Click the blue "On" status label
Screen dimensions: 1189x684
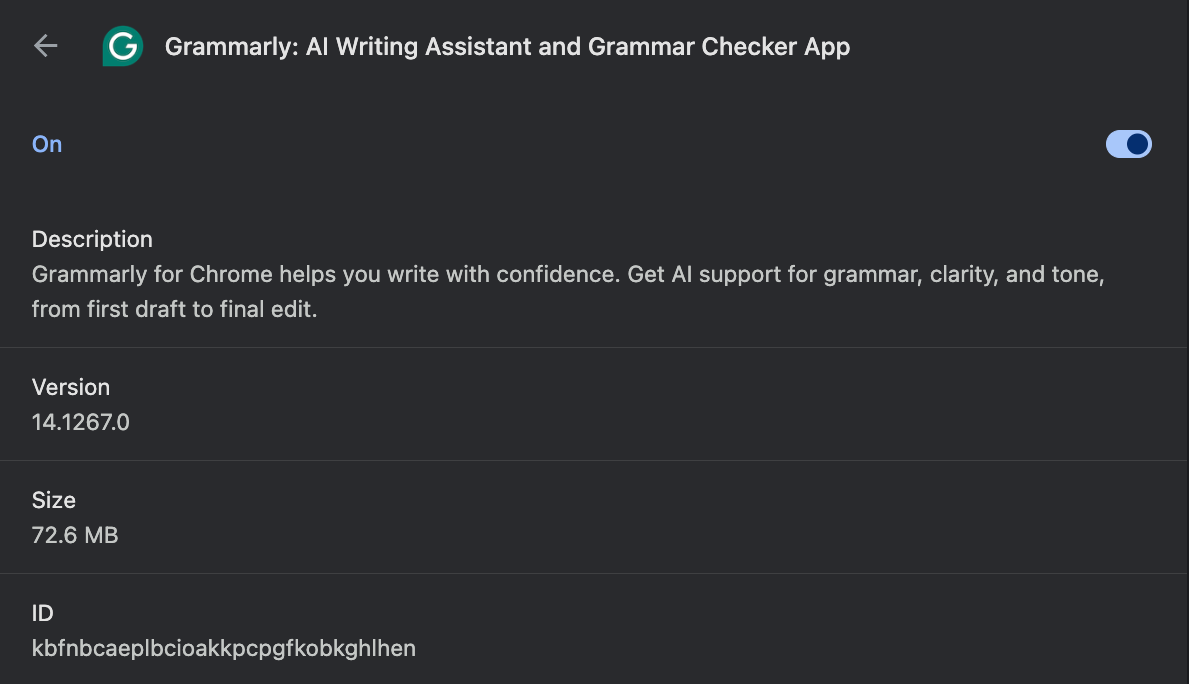[47, 144]
